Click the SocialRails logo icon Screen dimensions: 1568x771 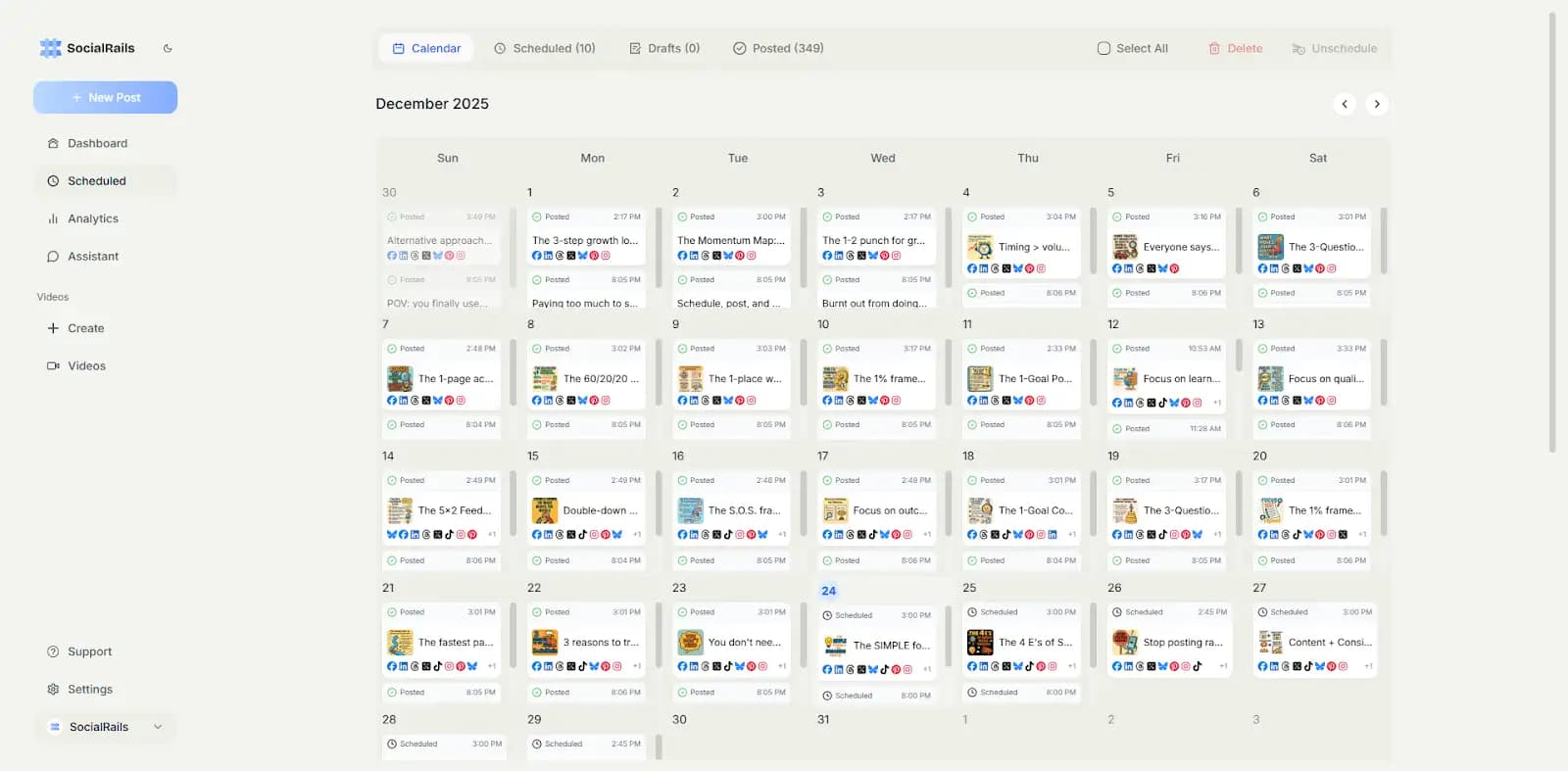[50, 48]
